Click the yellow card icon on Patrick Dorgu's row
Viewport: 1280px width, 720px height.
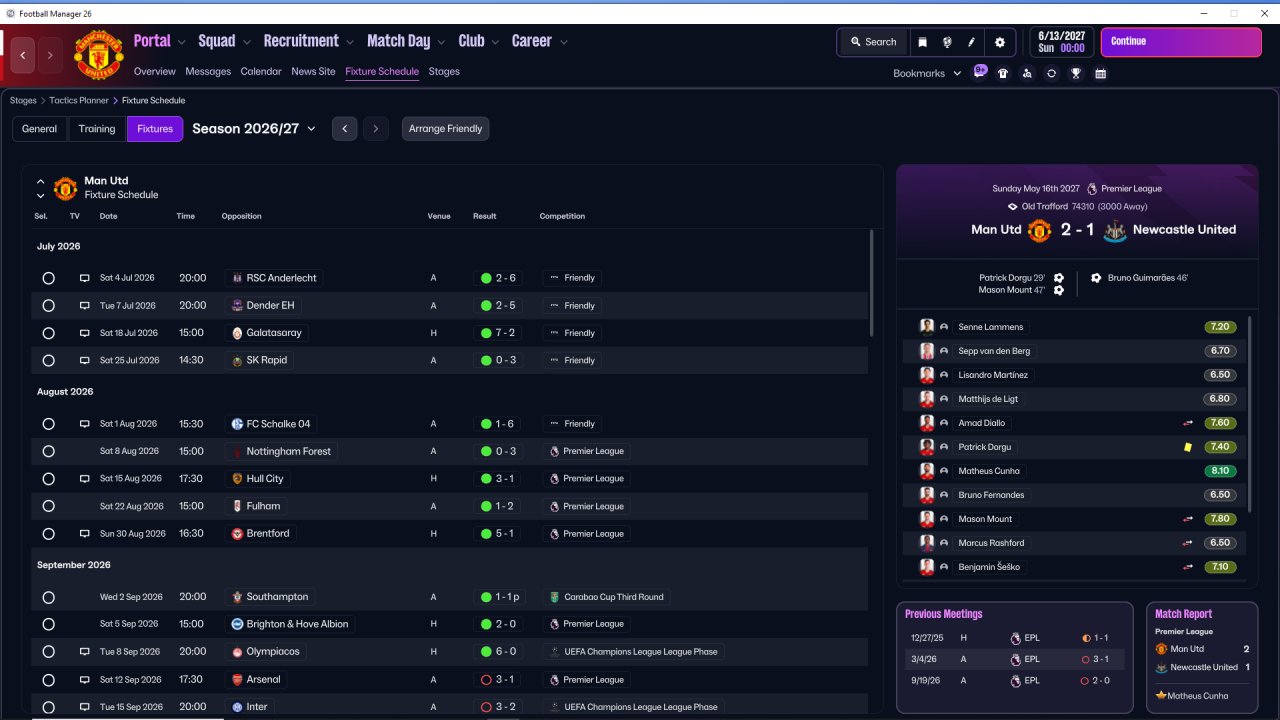(1188, 447)
